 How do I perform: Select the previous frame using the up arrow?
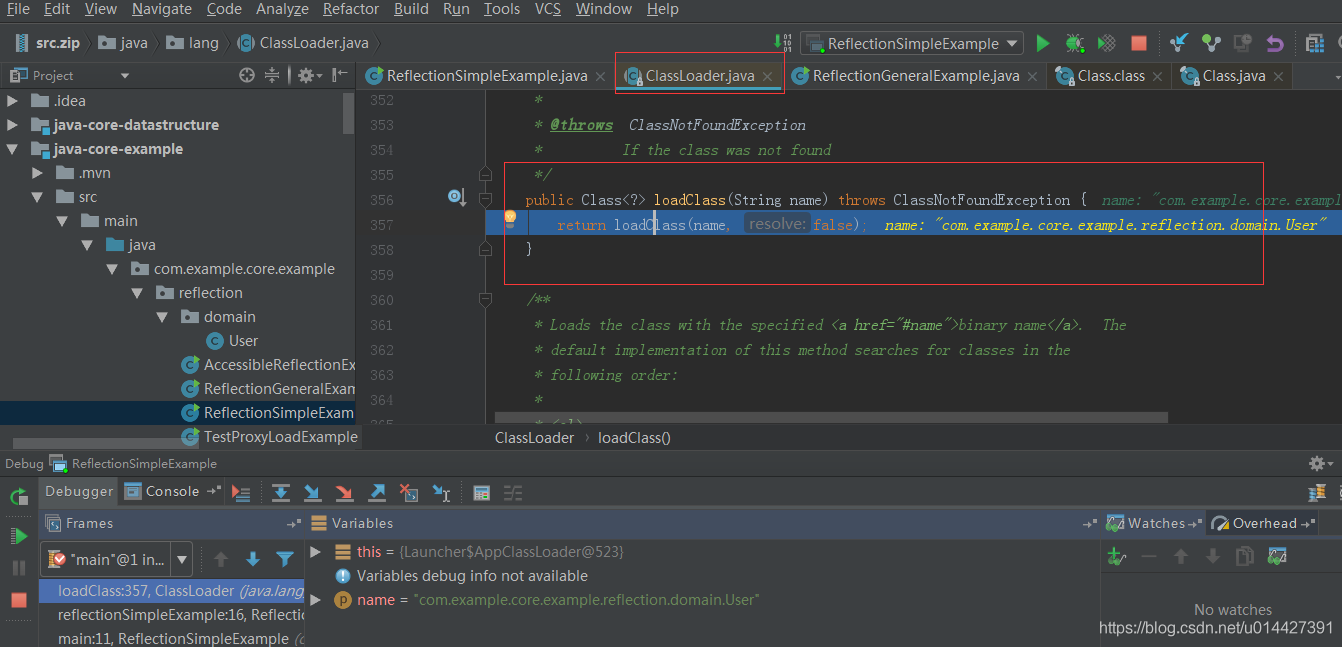(x=221, y=559)
